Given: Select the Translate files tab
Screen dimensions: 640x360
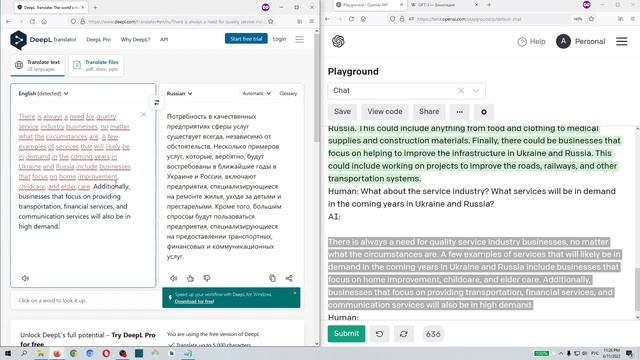Looking at the screenshot, I should 96,65.
